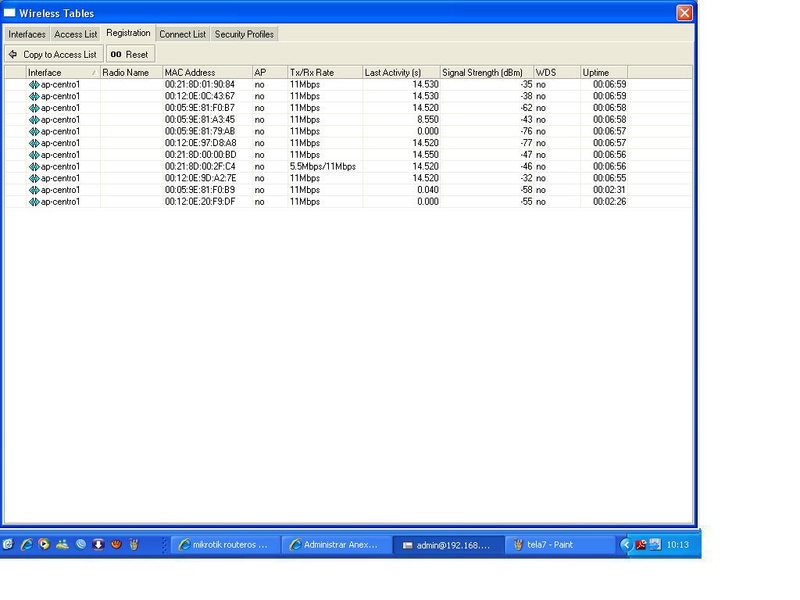Switch to the Interfaces tab
The image size is (800, 600).
[27, 34]
